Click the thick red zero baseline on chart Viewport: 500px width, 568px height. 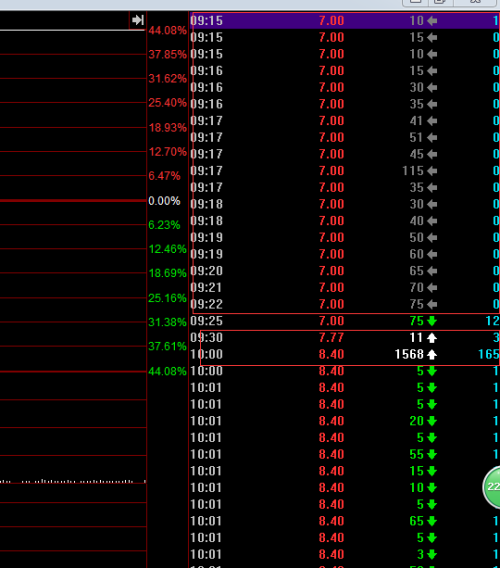coord(73,200)
